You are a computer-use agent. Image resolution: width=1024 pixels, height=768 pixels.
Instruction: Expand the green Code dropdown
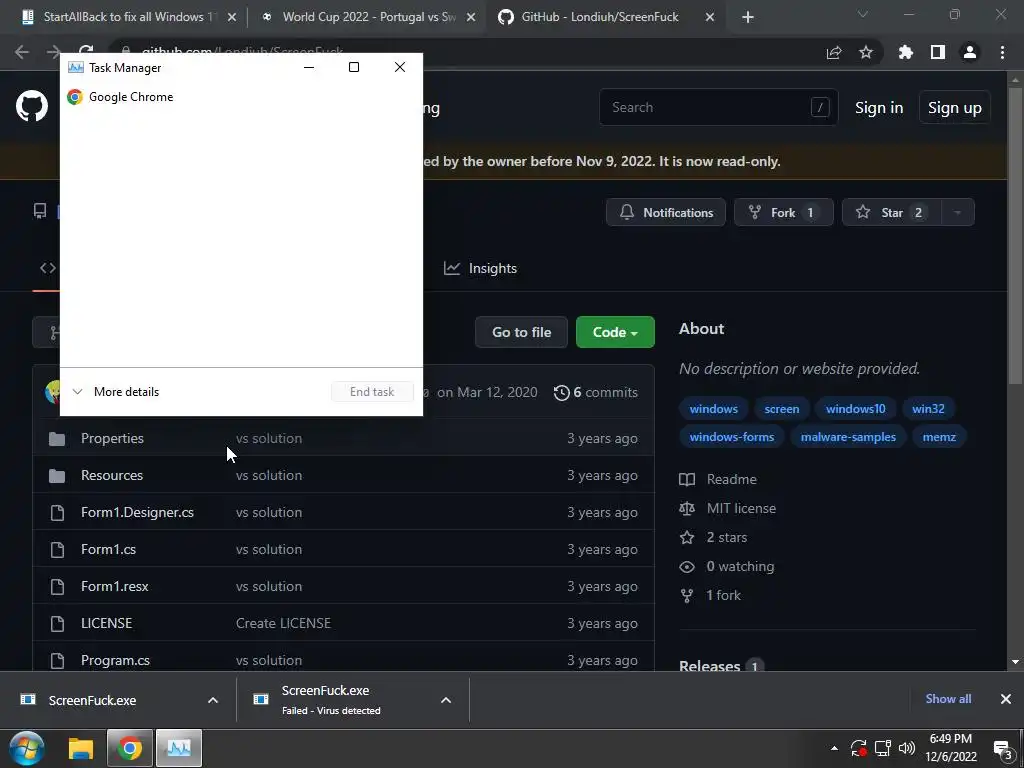pyautogui.click(x=615, y=332)
